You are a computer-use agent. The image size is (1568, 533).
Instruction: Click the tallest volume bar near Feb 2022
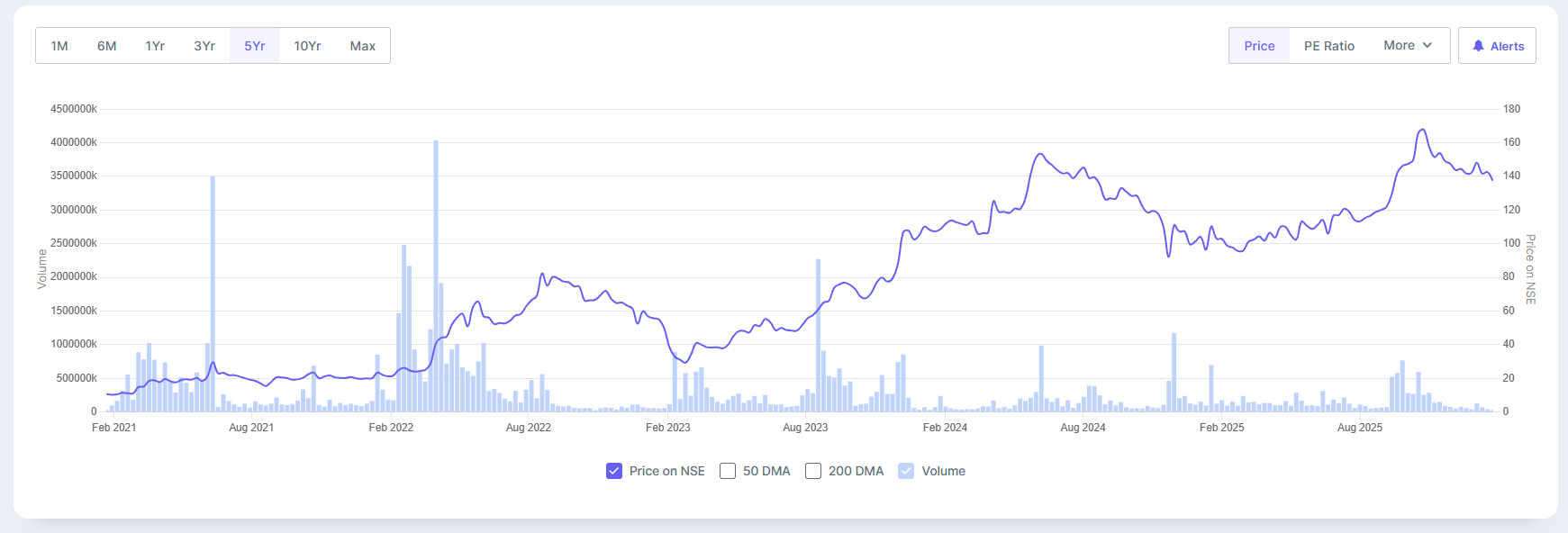pyautogui.click(x=436, y=270)
